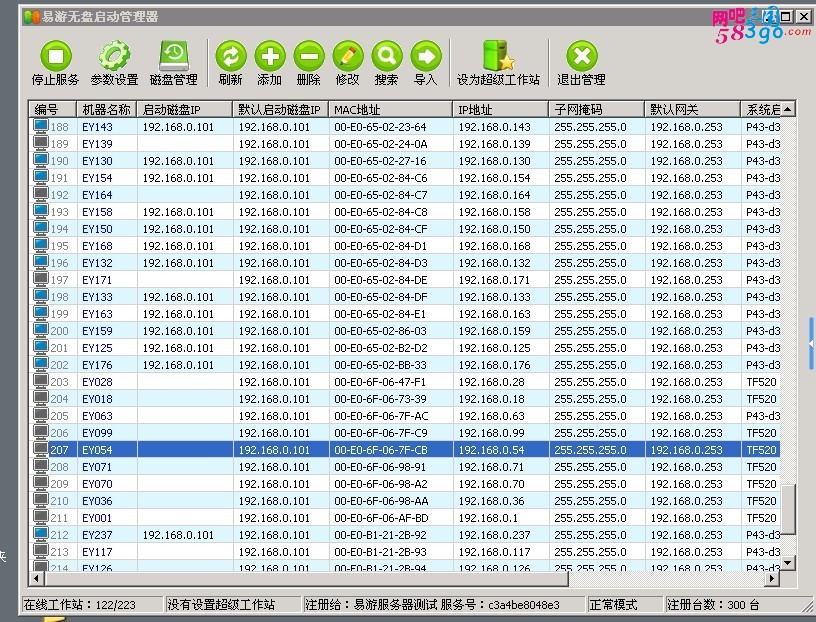Select machine name EY143
Viewport: 816px width, 622px height.
point(97,126)
